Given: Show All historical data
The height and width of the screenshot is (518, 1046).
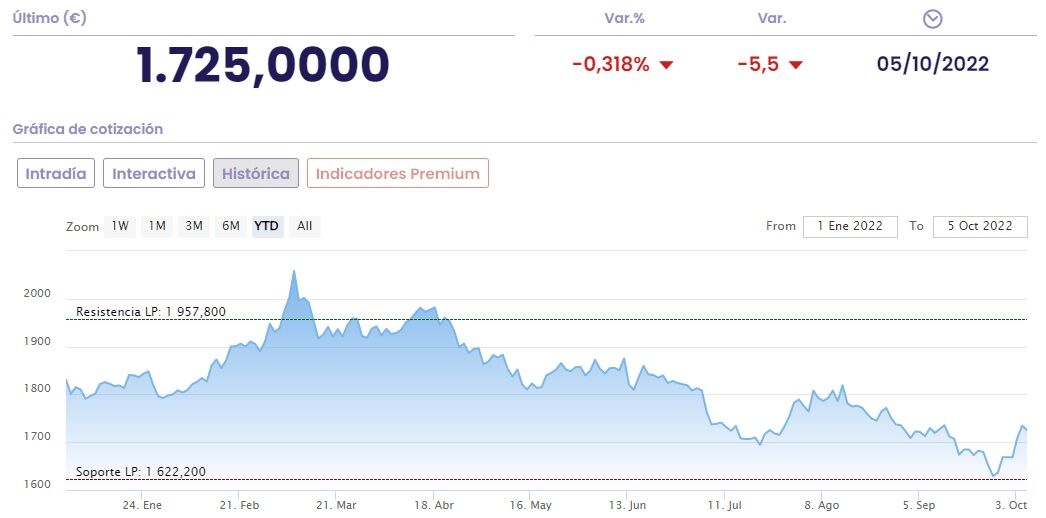Looking at the screenshot, I should pyautogui.click(x=305, y=226).
